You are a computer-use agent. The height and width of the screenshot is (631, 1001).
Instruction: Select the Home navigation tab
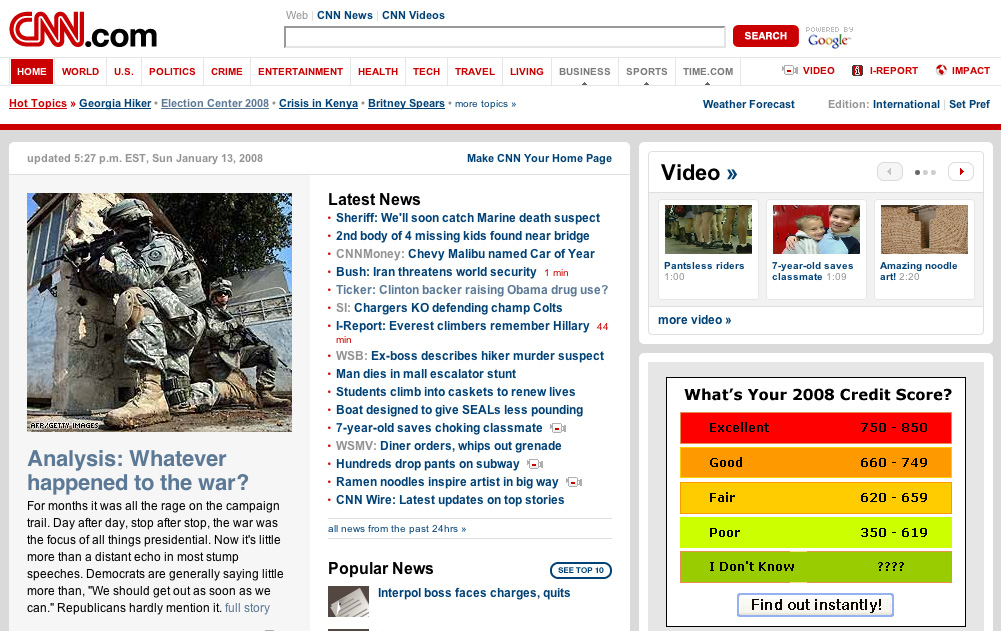(x=32, y=72)
